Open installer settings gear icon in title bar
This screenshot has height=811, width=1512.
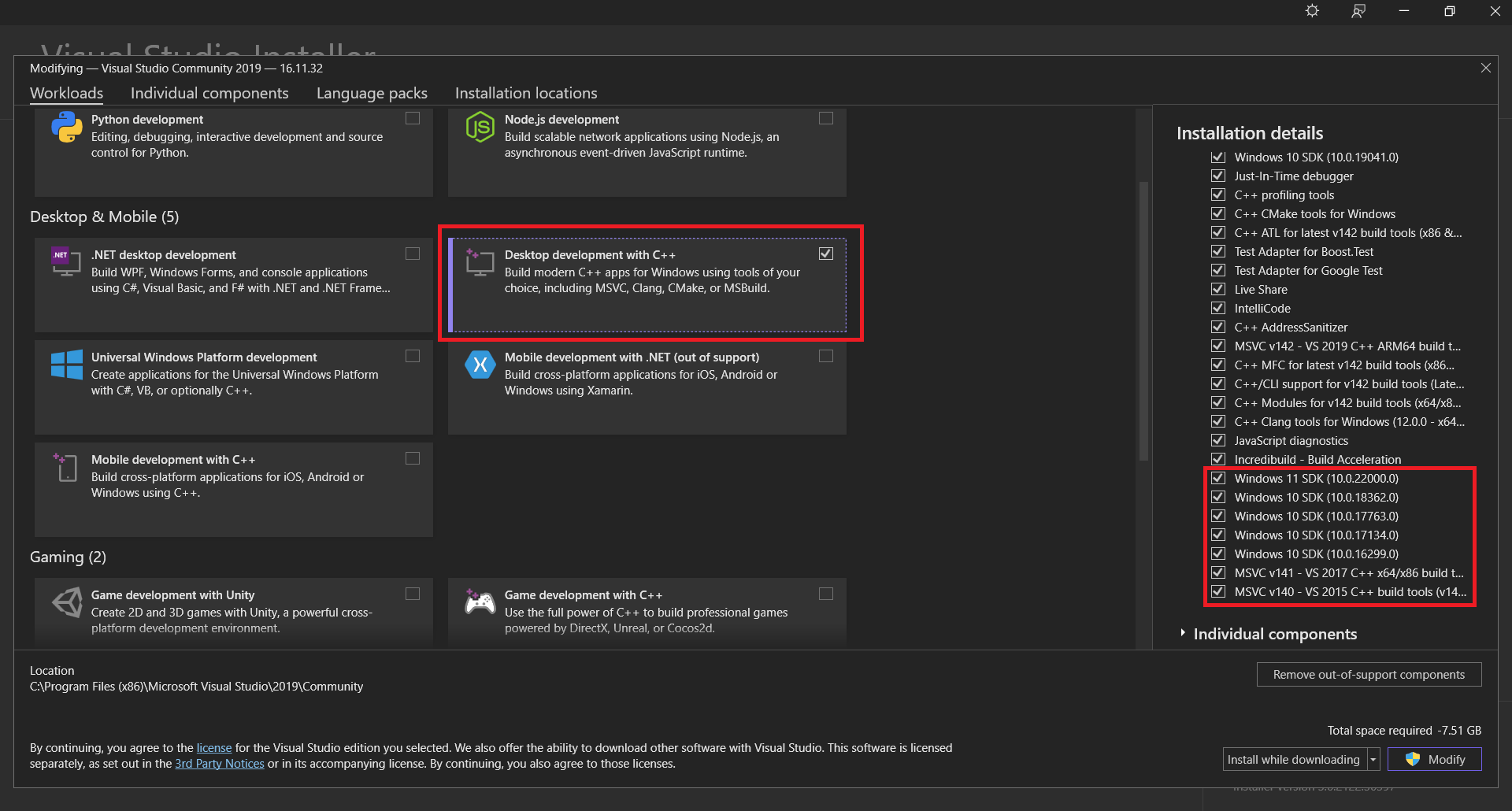point(1312,11)
